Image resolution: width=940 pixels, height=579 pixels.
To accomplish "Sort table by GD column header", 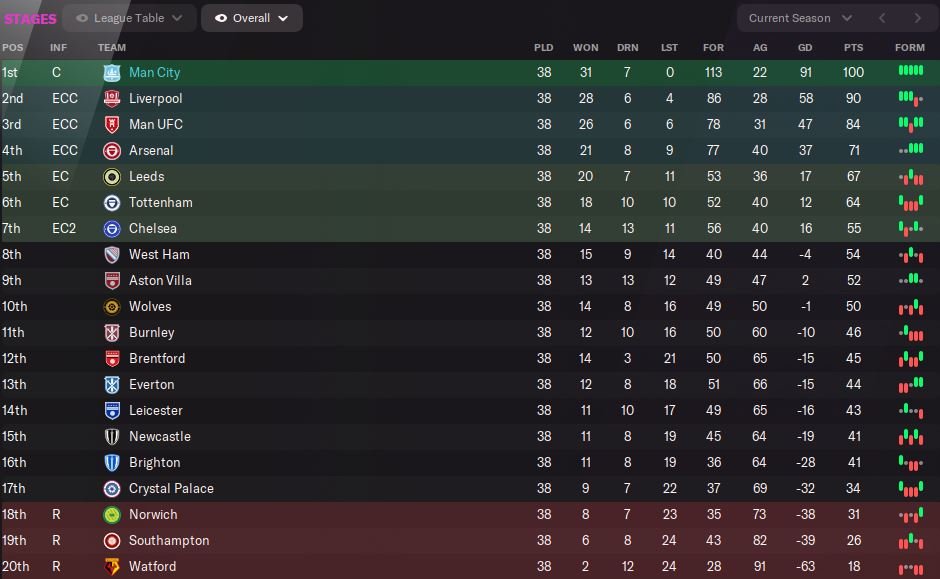I will tap(805, 48).
